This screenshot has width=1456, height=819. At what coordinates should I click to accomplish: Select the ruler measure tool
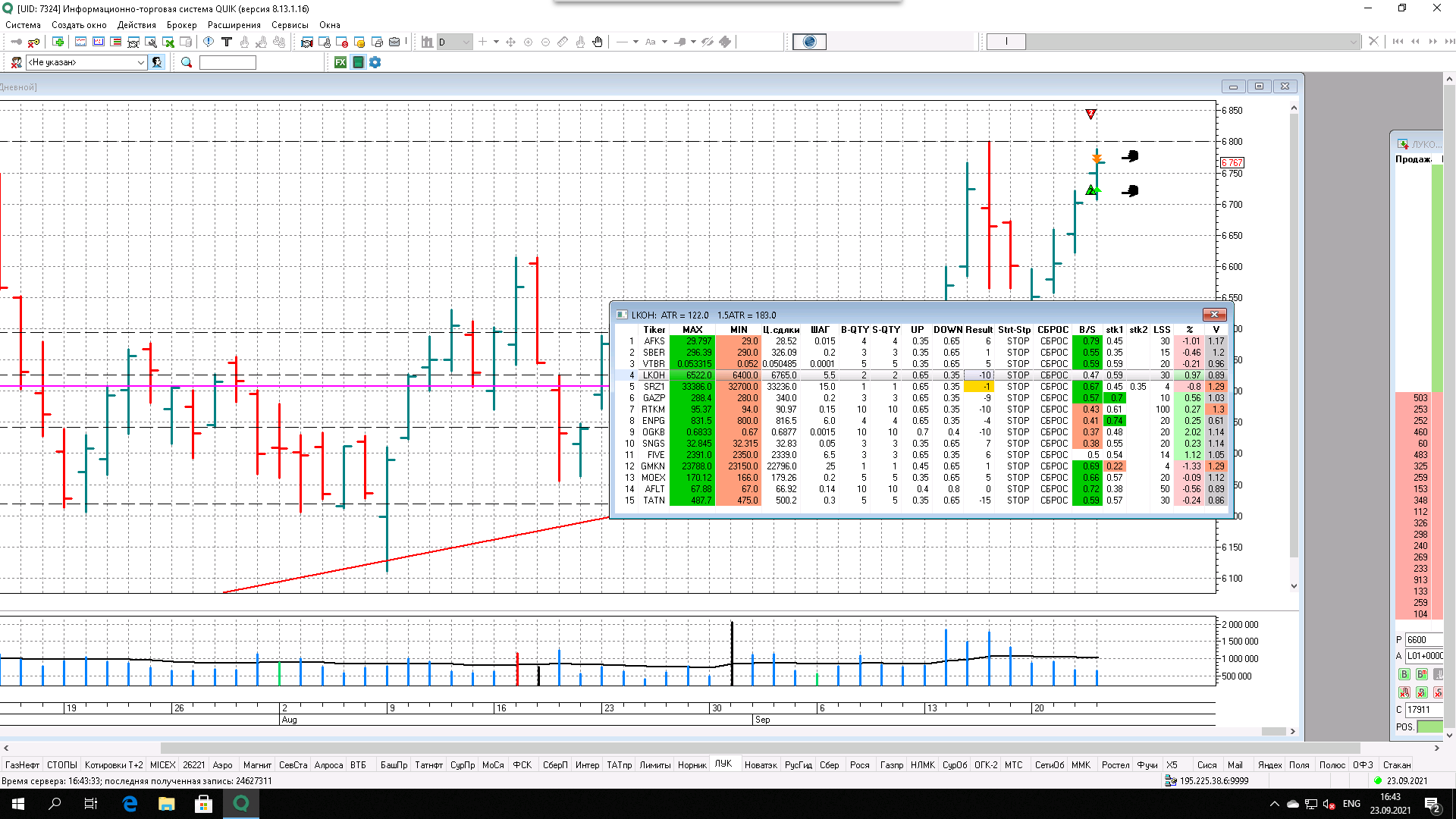point(563,42)
